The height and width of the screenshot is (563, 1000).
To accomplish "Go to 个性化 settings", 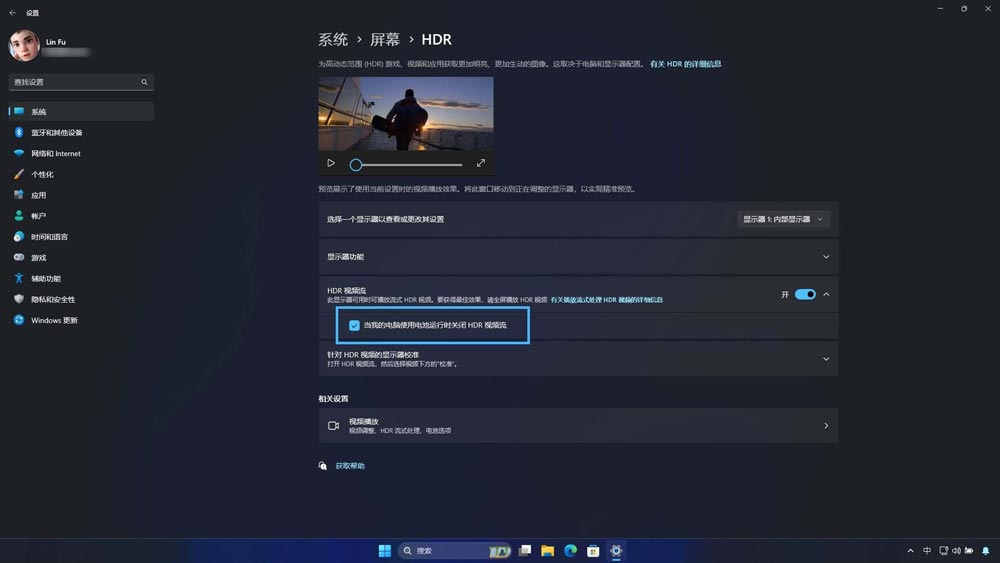I will 81,174.
